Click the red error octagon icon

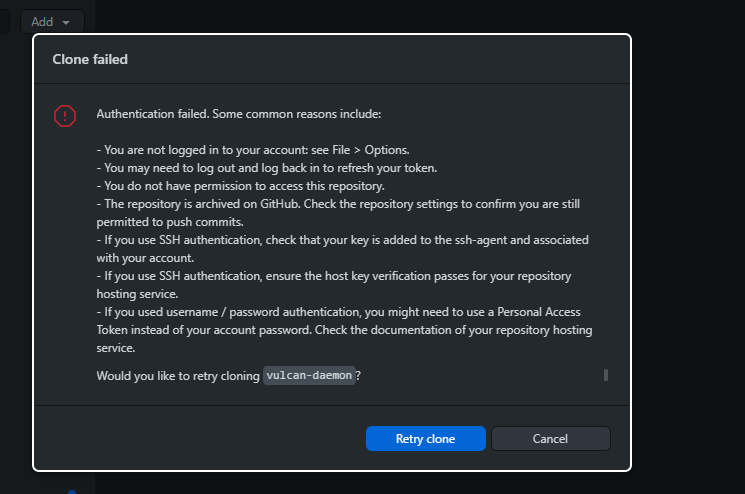point(65,116)
